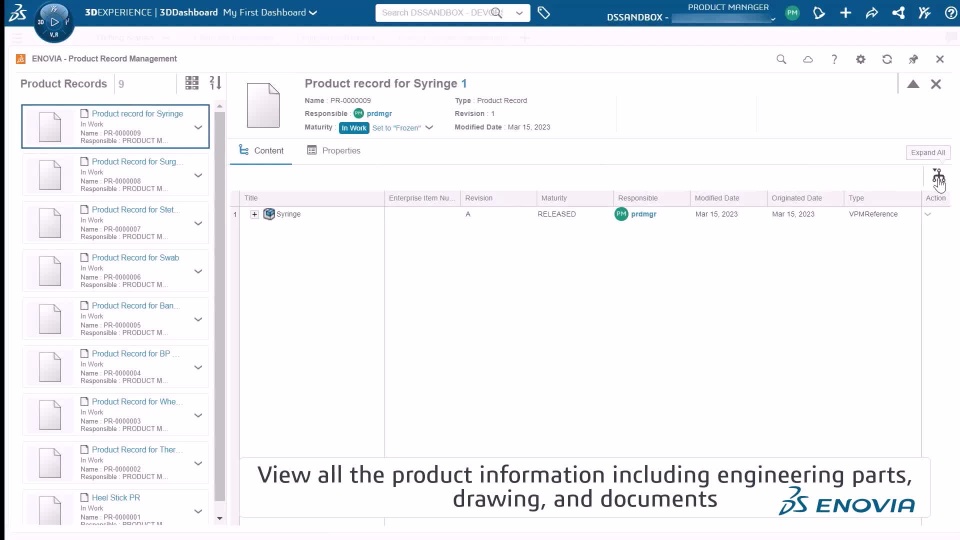Screen dimensions: 960x540
Task: Click the column customization icon above Action
Action: point(938,176)
